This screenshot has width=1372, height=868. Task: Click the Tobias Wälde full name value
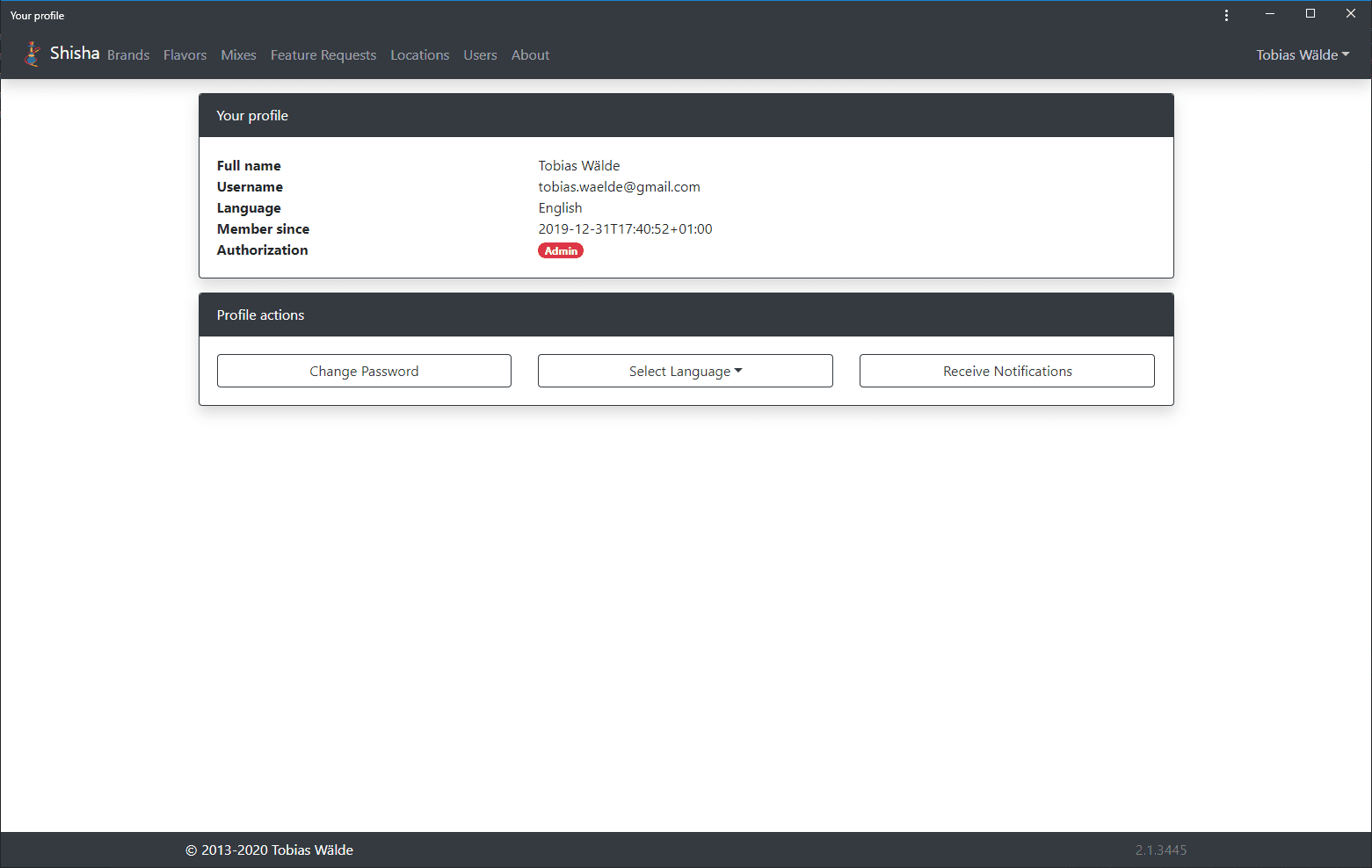point(579,166)
